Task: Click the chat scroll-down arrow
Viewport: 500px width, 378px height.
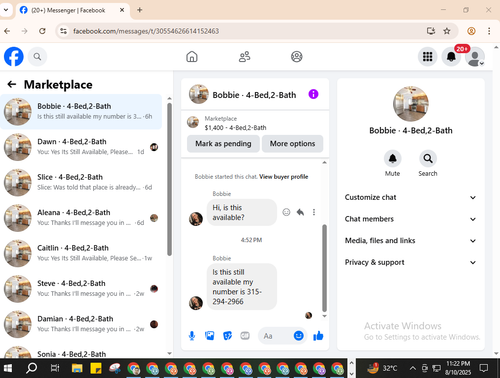Action: (x=324, y=316)
